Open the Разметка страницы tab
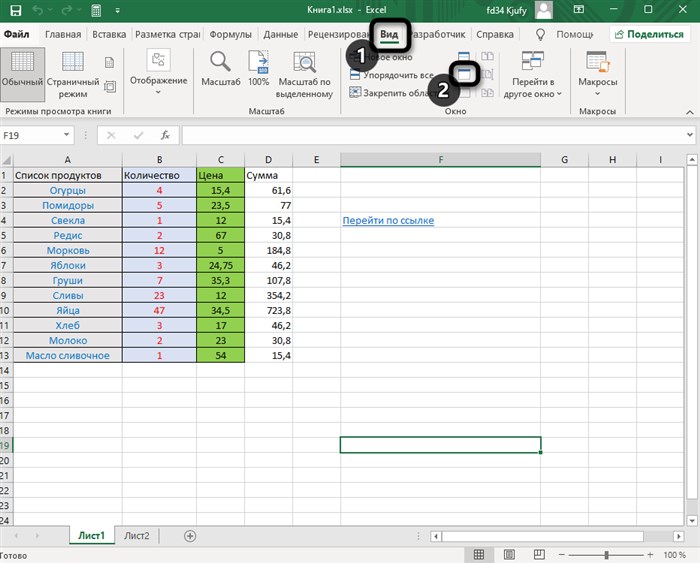The width and height of the screenshot is (700, 563). click(x=167, y=34)
